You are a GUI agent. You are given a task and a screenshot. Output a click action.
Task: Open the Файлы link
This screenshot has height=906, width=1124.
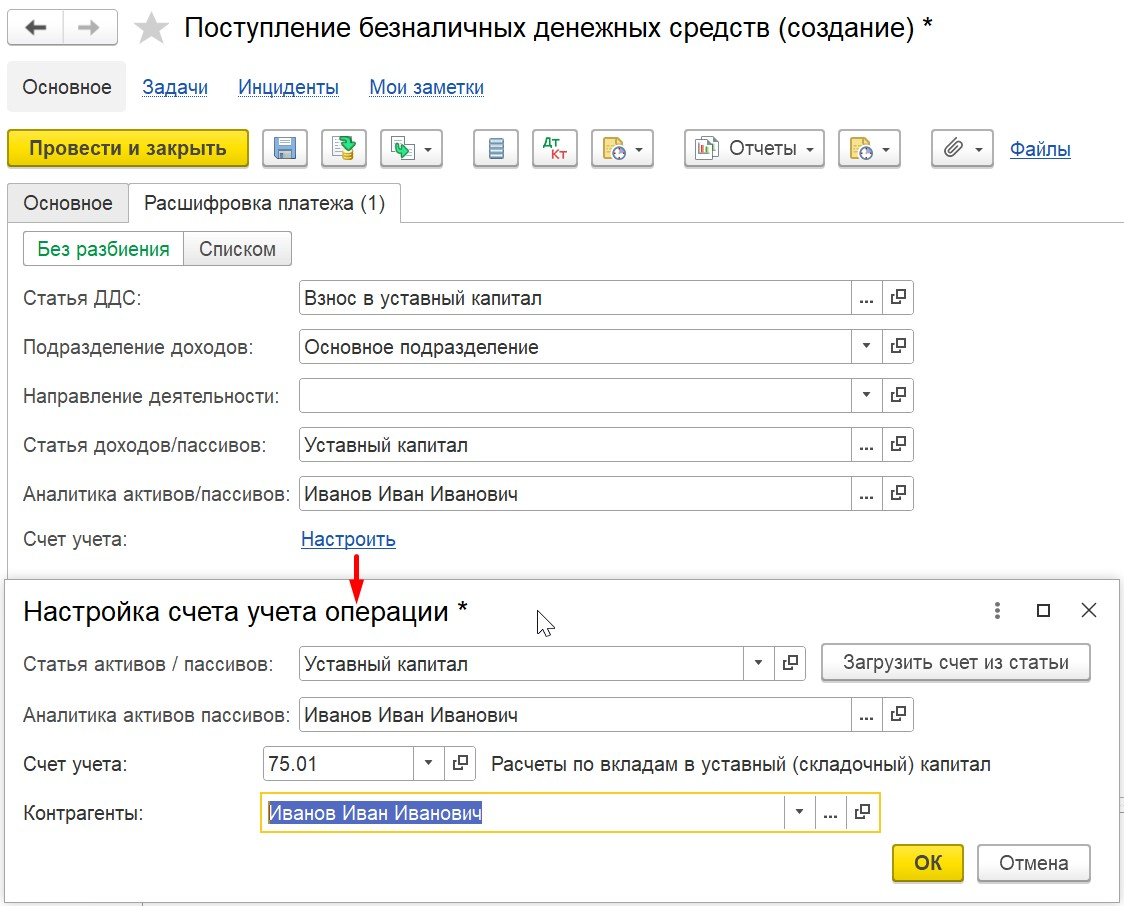point(1040,149)
